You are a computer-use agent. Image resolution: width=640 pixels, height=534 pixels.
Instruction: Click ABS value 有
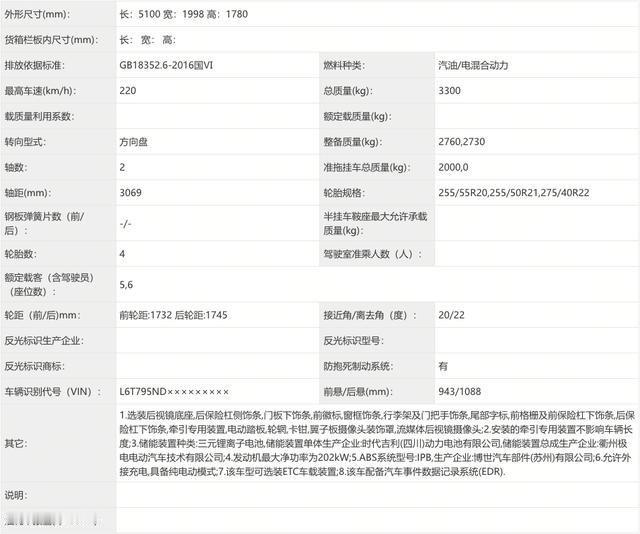click(x=443, y=366)
